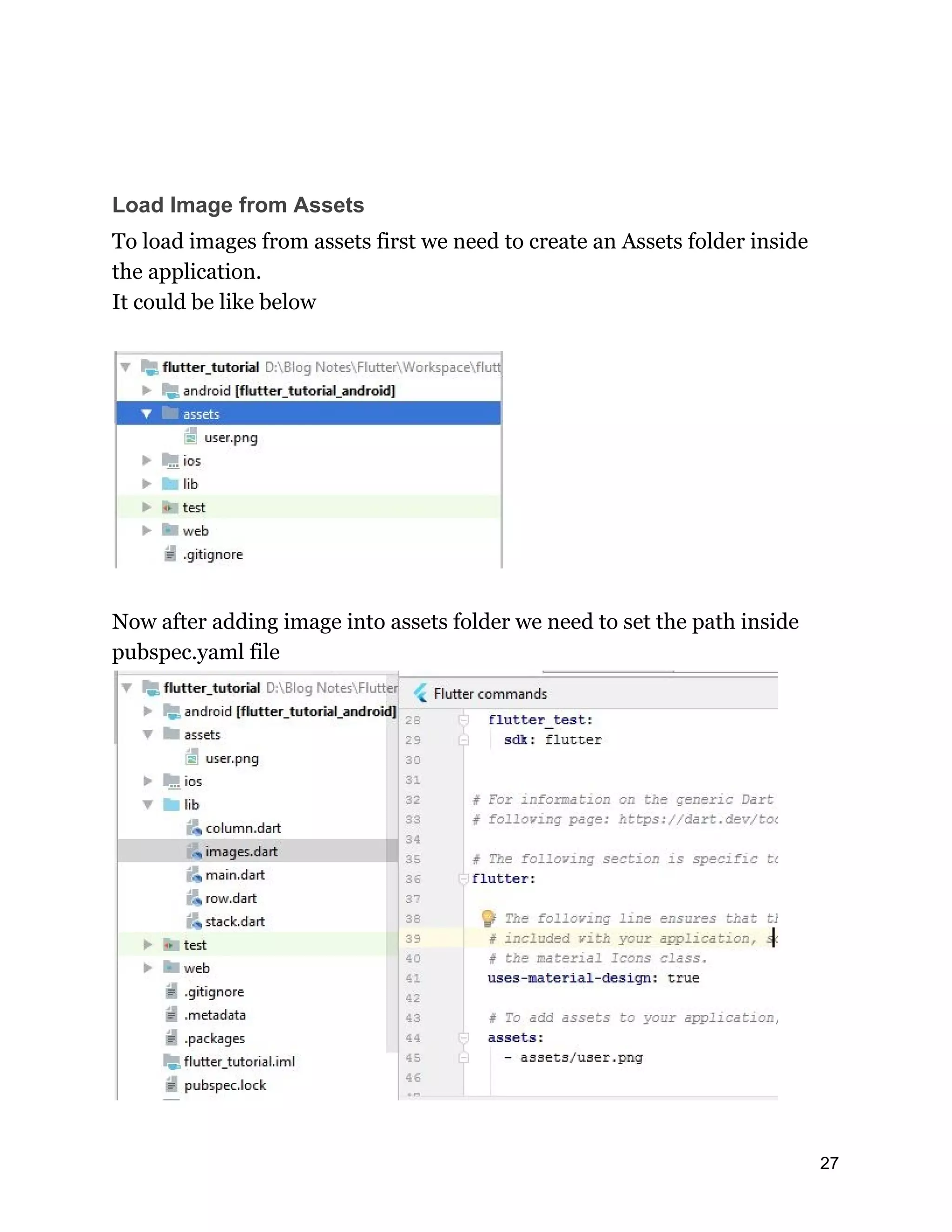The width and height of the screenshot is (952, 1232).
Task: Click the images.dart file icon
Action: point(193,851)
